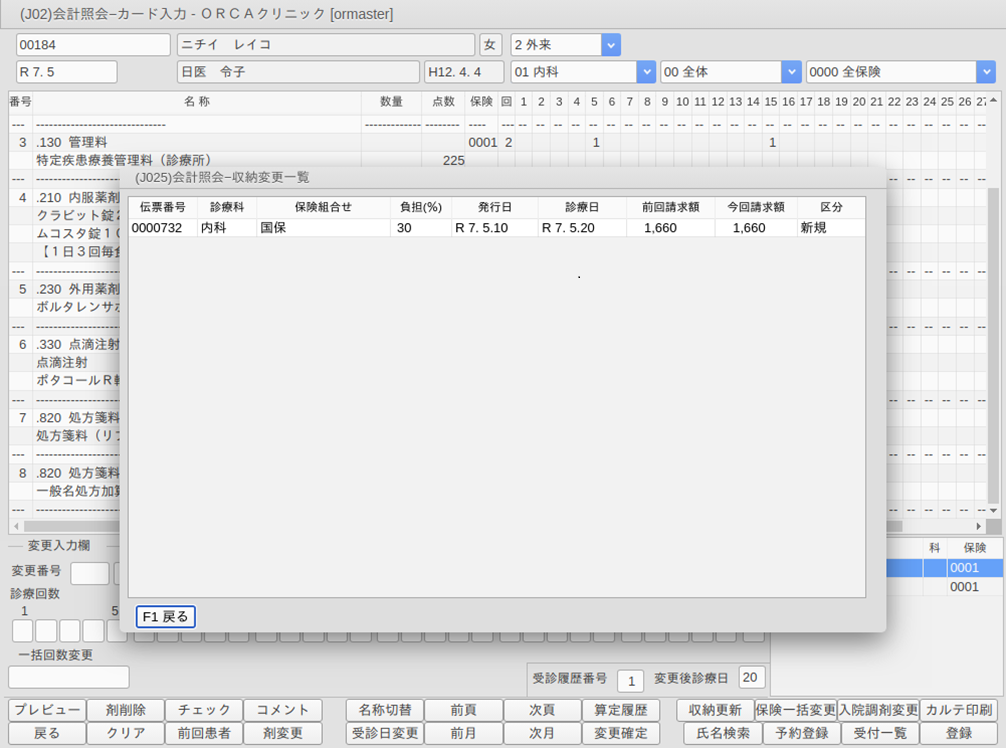The height and width of the screenshot is (748, 1006).
Task: Click the 今回請求額 column header
Action: point(755,207)
